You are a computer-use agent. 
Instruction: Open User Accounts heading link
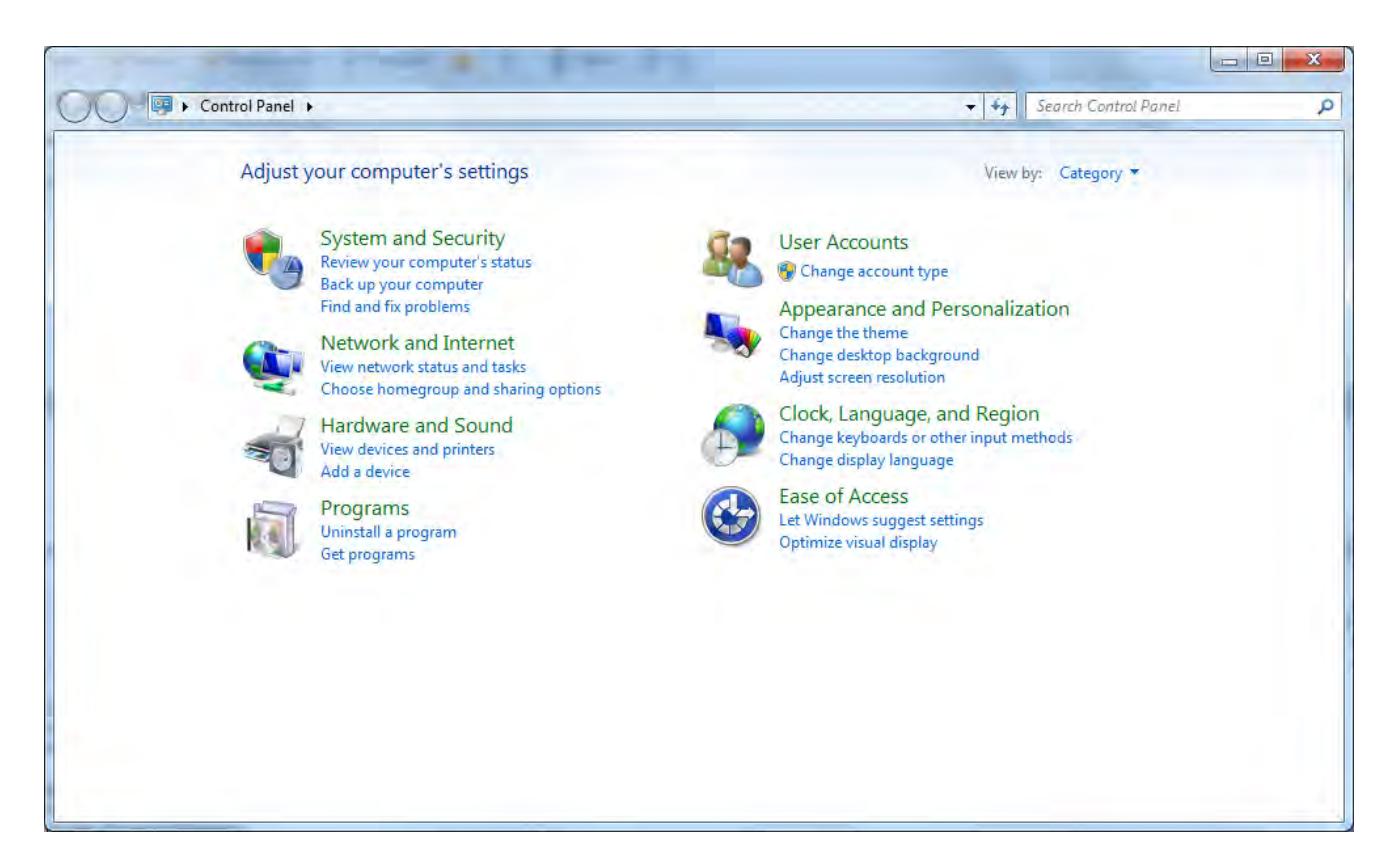coord(843,242)
